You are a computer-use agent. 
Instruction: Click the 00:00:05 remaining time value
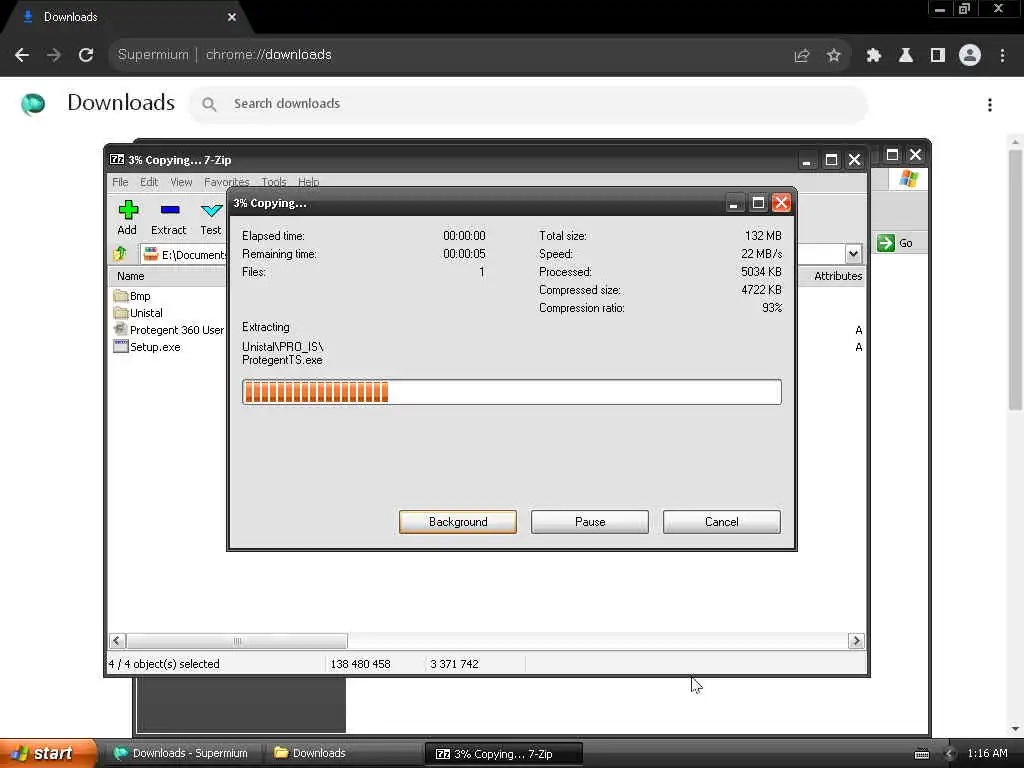click(x=464, y=253)
